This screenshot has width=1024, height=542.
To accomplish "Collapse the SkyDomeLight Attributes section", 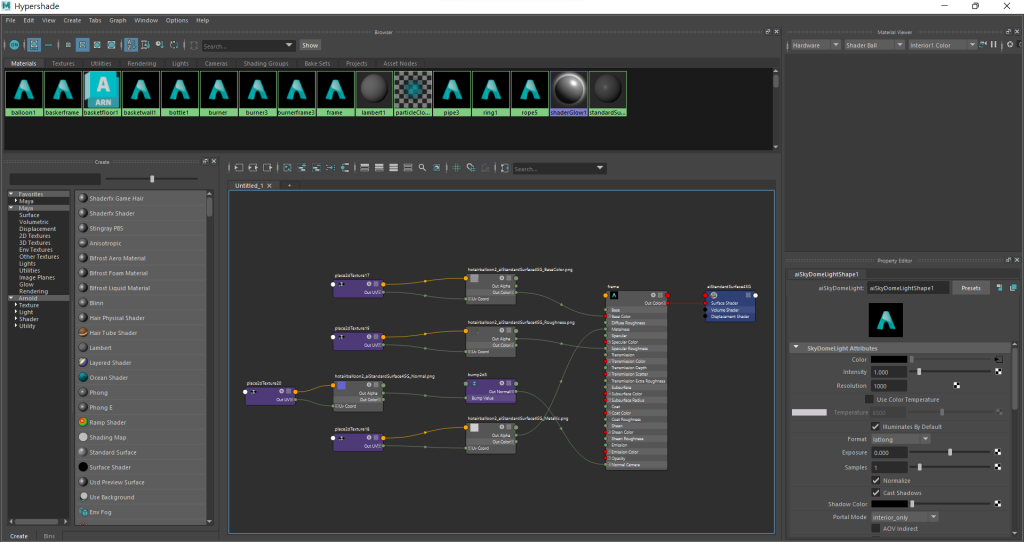I will click(796, 348).
